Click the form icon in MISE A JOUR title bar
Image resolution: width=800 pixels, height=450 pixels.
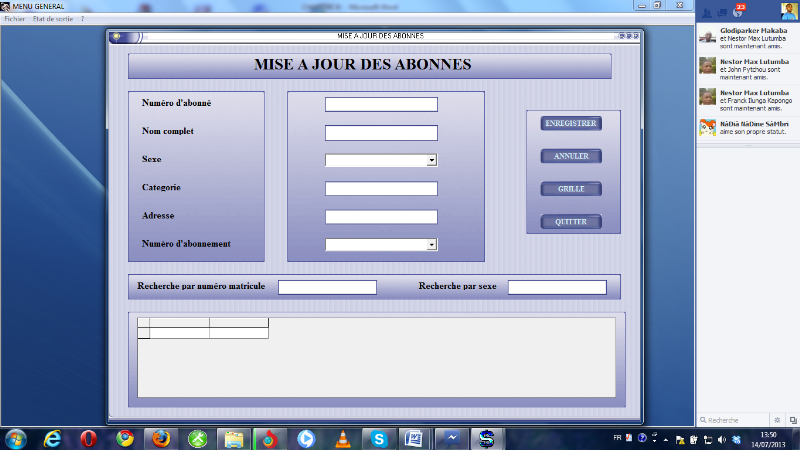[116, 36]
